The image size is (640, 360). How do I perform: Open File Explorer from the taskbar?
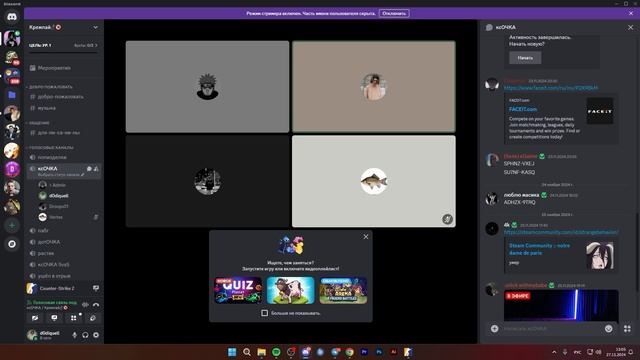pos(262,352)
